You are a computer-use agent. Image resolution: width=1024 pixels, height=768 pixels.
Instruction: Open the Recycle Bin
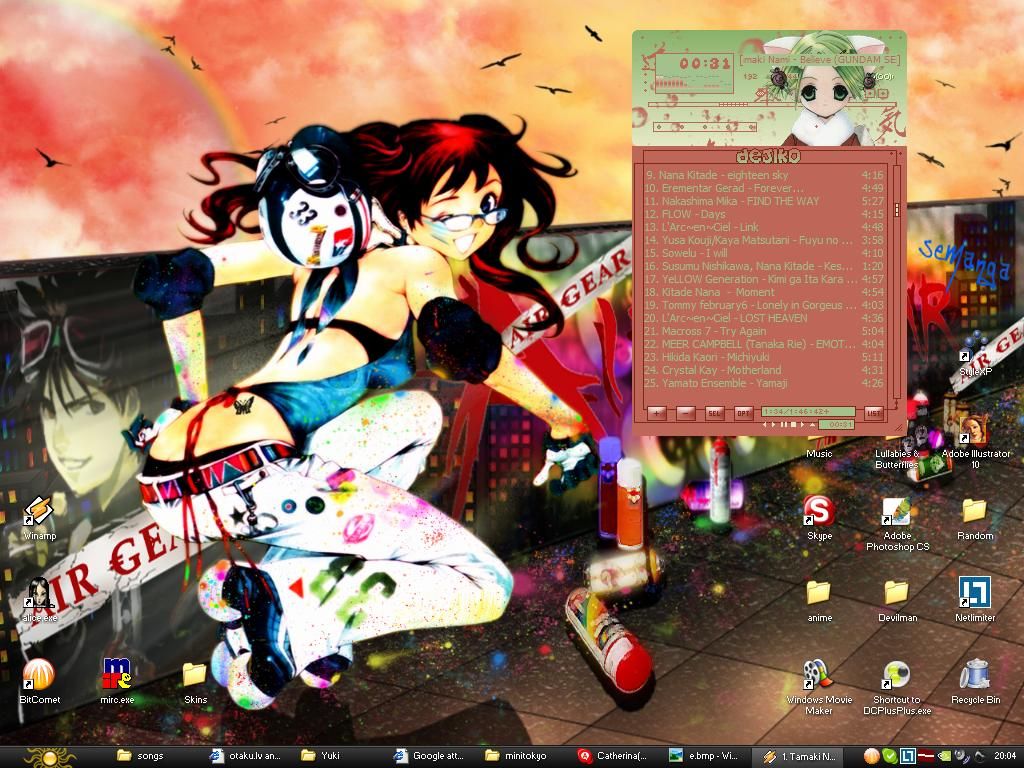975,681
